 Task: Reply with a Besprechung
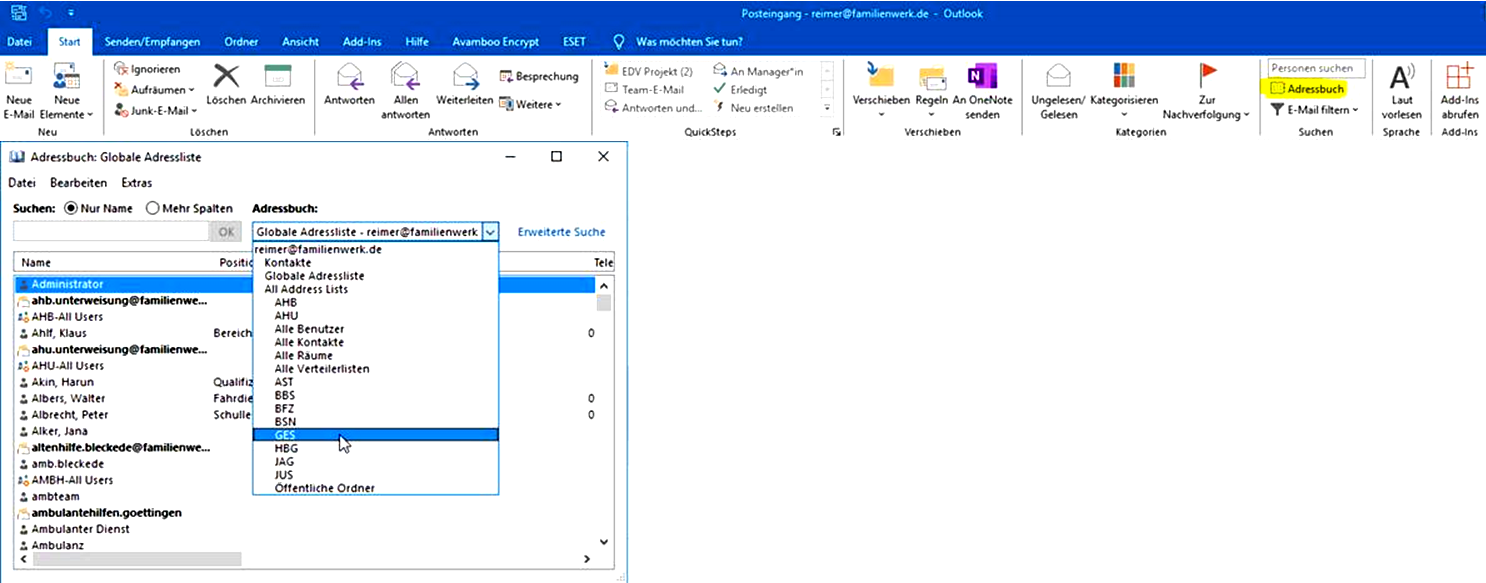click(x=540, y=76)
